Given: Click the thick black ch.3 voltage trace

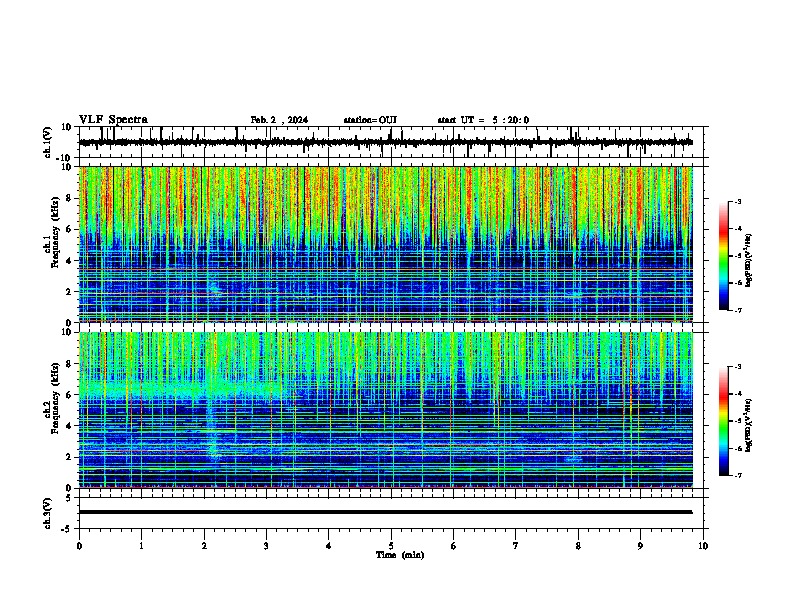Looking at the screenshot, I should pyautogui.click(x=386, y=512).
